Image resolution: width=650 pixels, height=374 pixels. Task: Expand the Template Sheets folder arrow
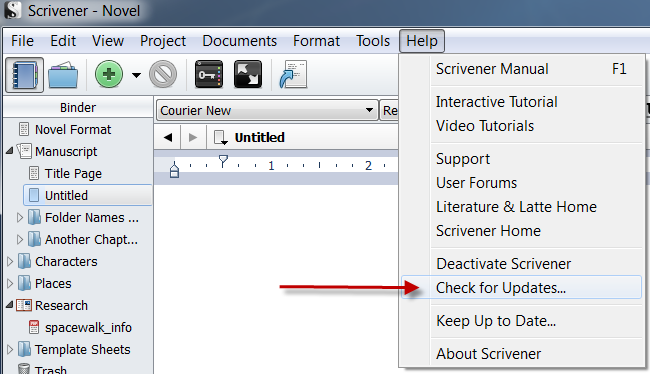[x=10, y=349]
